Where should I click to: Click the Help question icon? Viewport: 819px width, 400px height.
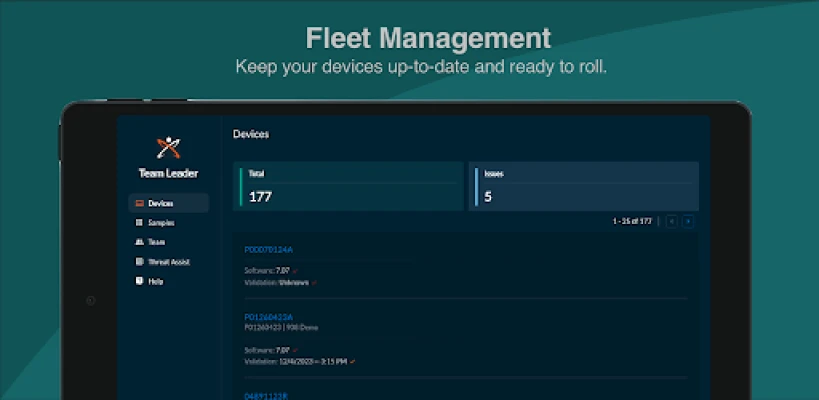click(x=139, y=281)
